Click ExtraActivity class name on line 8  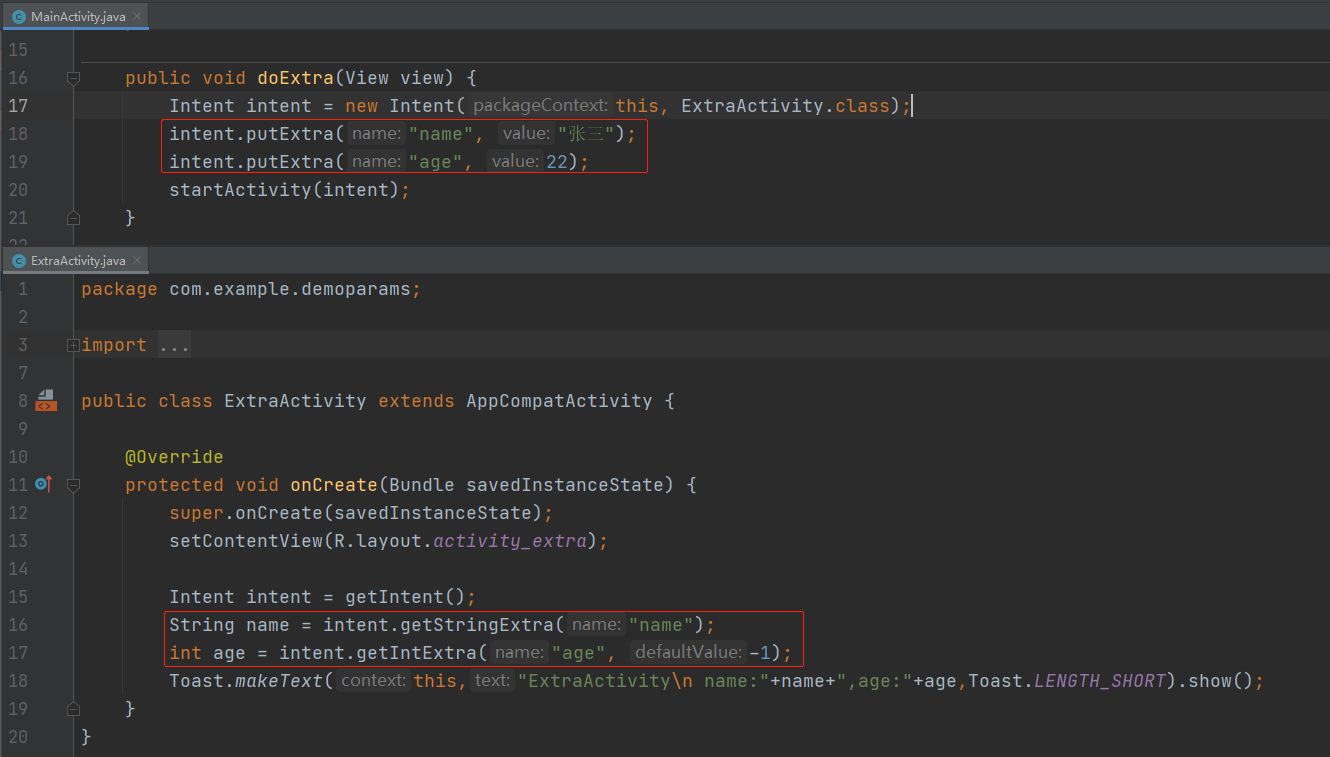coord(295,401)
